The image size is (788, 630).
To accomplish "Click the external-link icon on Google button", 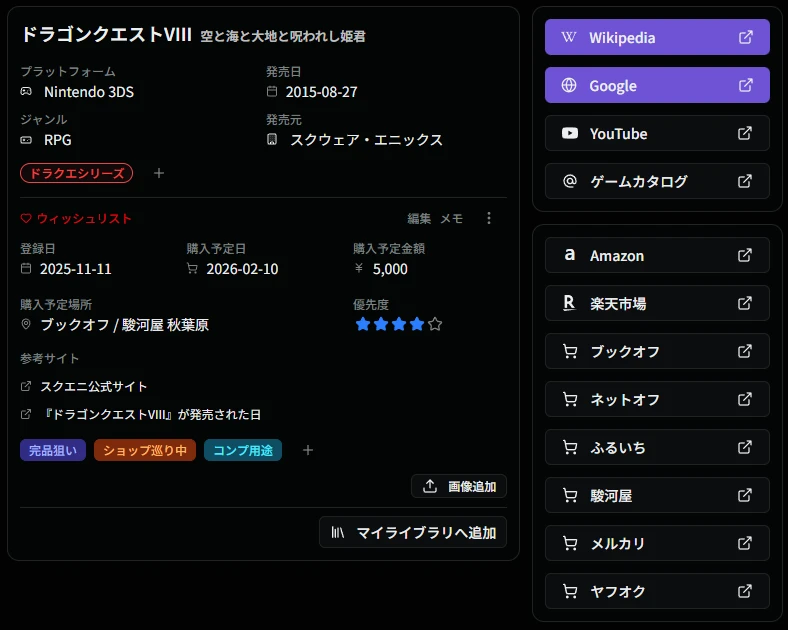I will (x=746, y=85).
